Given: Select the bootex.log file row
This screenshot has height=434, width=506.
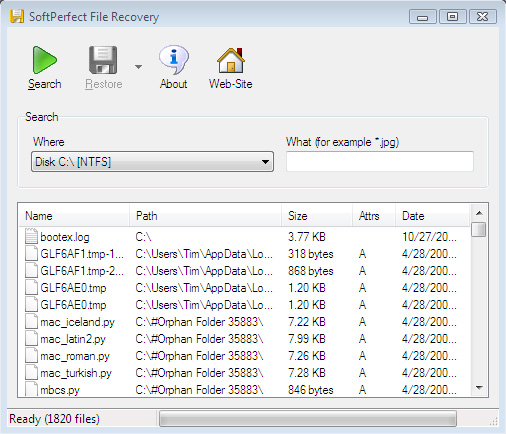Looking at the screenshot, I should click(245, 237).
